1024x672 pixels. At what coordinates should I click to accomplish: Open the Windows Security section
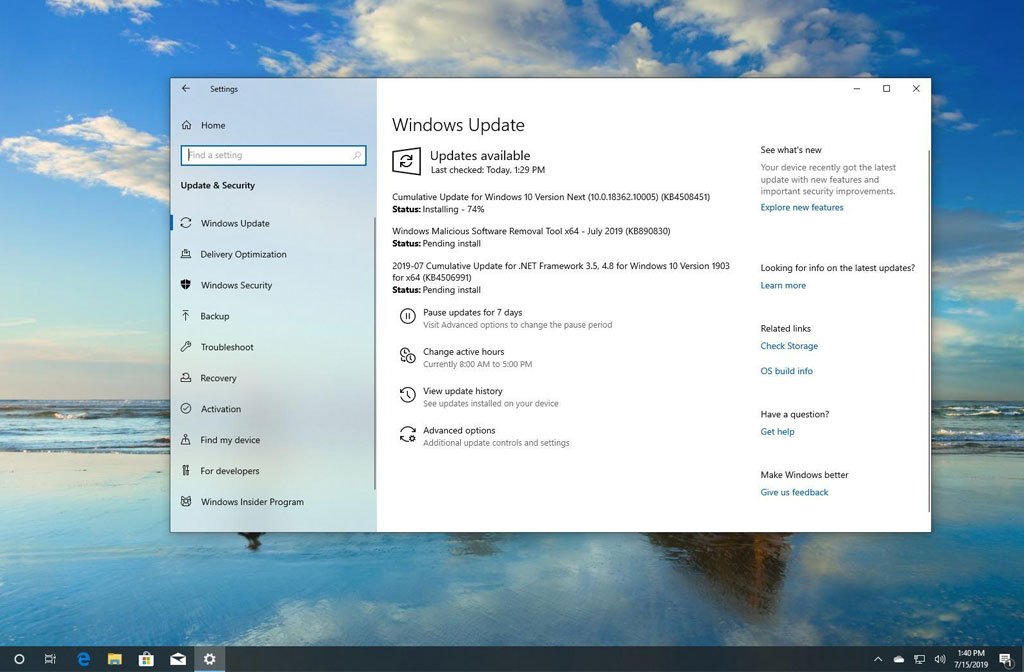236,285
